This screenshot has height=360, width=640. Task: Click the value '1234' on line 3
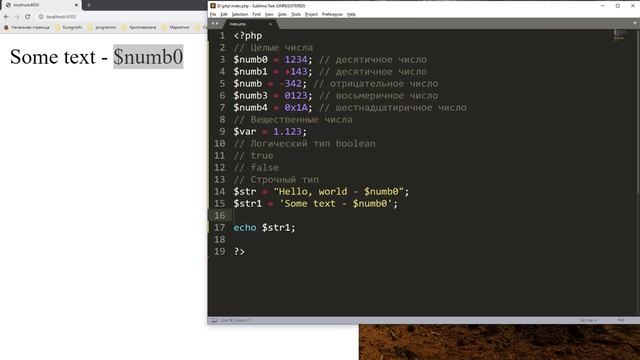pos(296,60)
